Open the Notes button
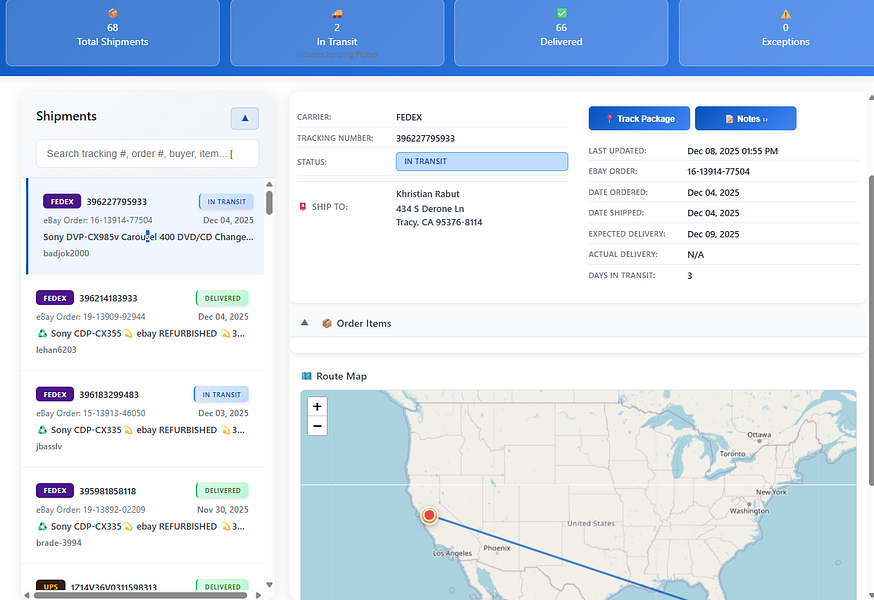 (x=745, y=118)
